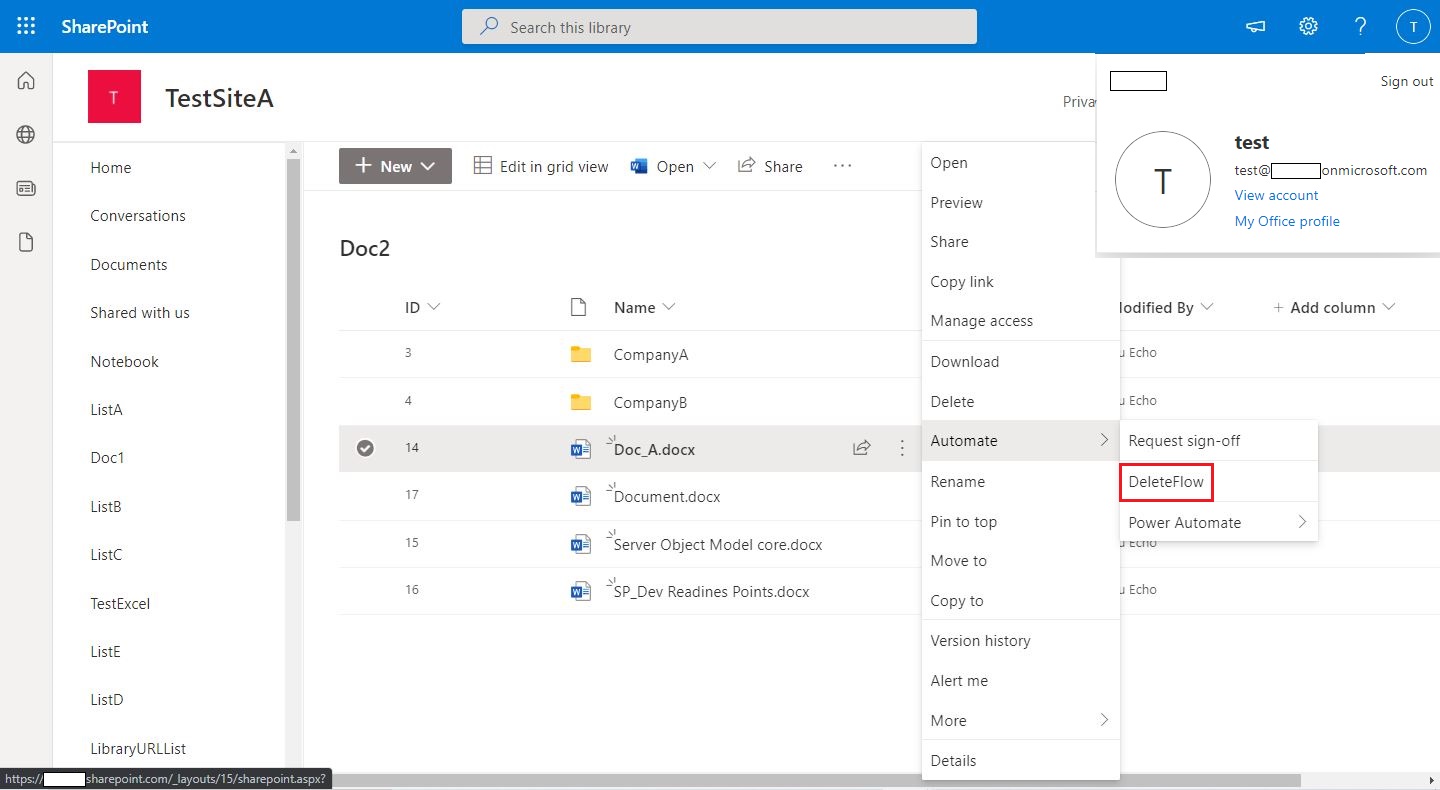Deselect the Doc_A.docx row checkmark
1440x790 pixels.
[365, 448]
